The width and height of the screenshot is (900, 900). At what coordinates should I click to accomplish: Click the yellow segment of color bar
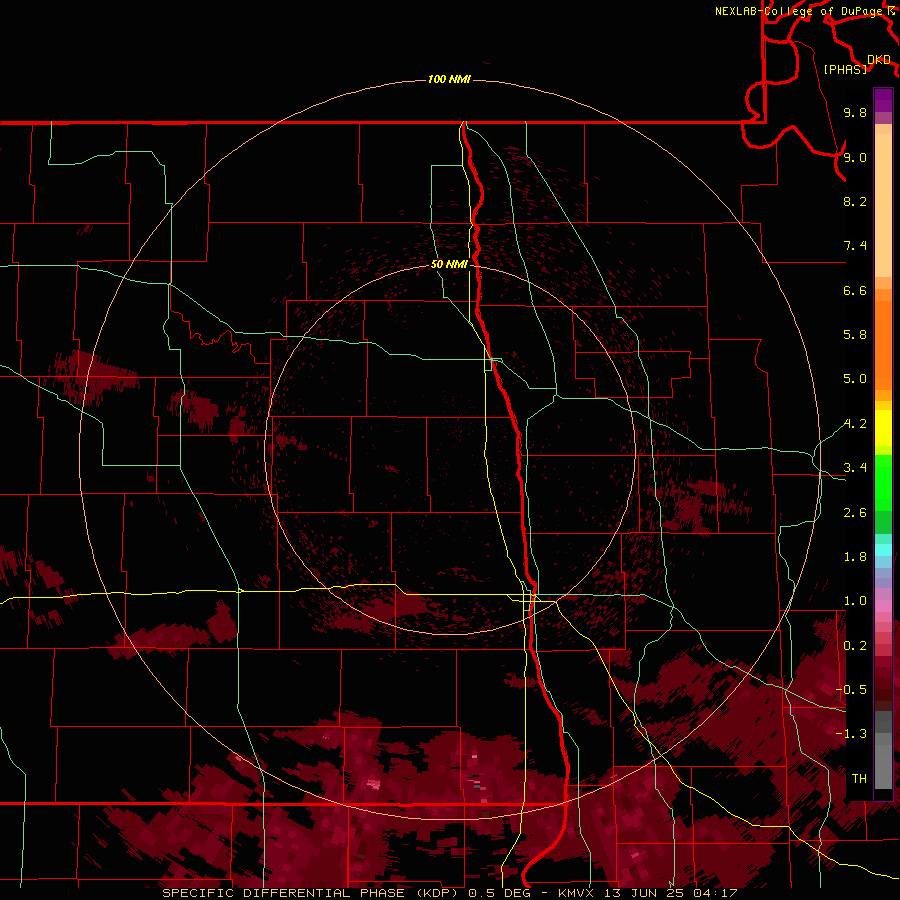tap(883, 428)
